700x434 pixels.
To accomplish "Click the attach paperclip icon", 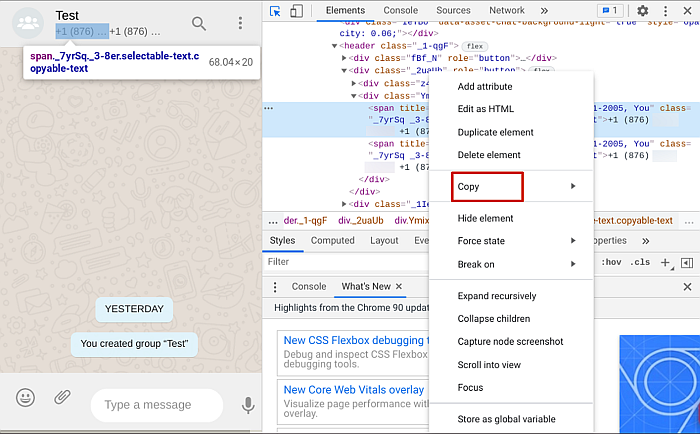I will tap(62, 396).
